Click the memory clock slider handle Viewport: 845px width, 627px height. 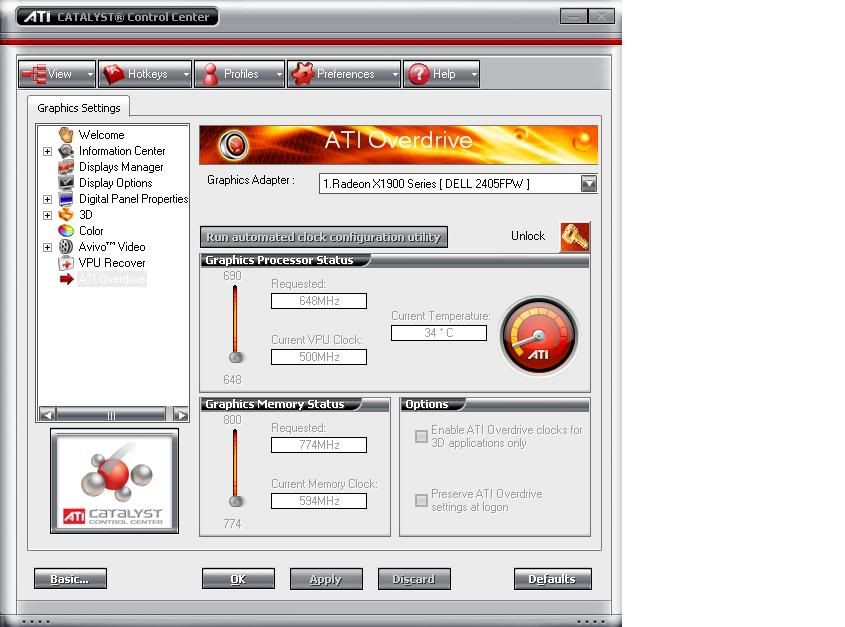236,501
